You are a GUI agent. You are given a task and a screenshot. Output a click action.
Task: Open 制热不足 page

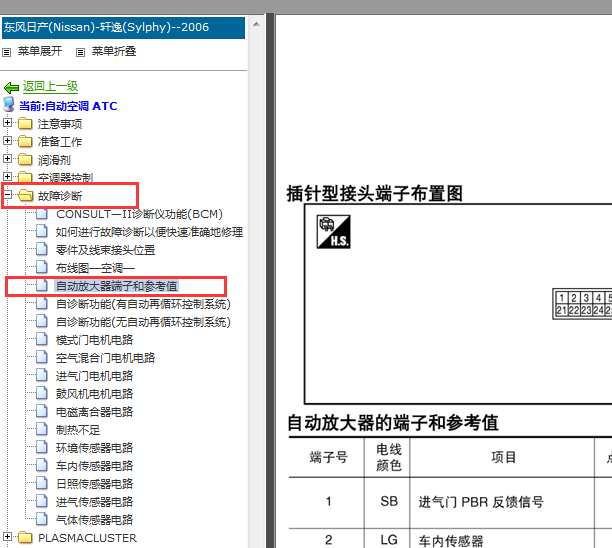(x=78, y=429)
